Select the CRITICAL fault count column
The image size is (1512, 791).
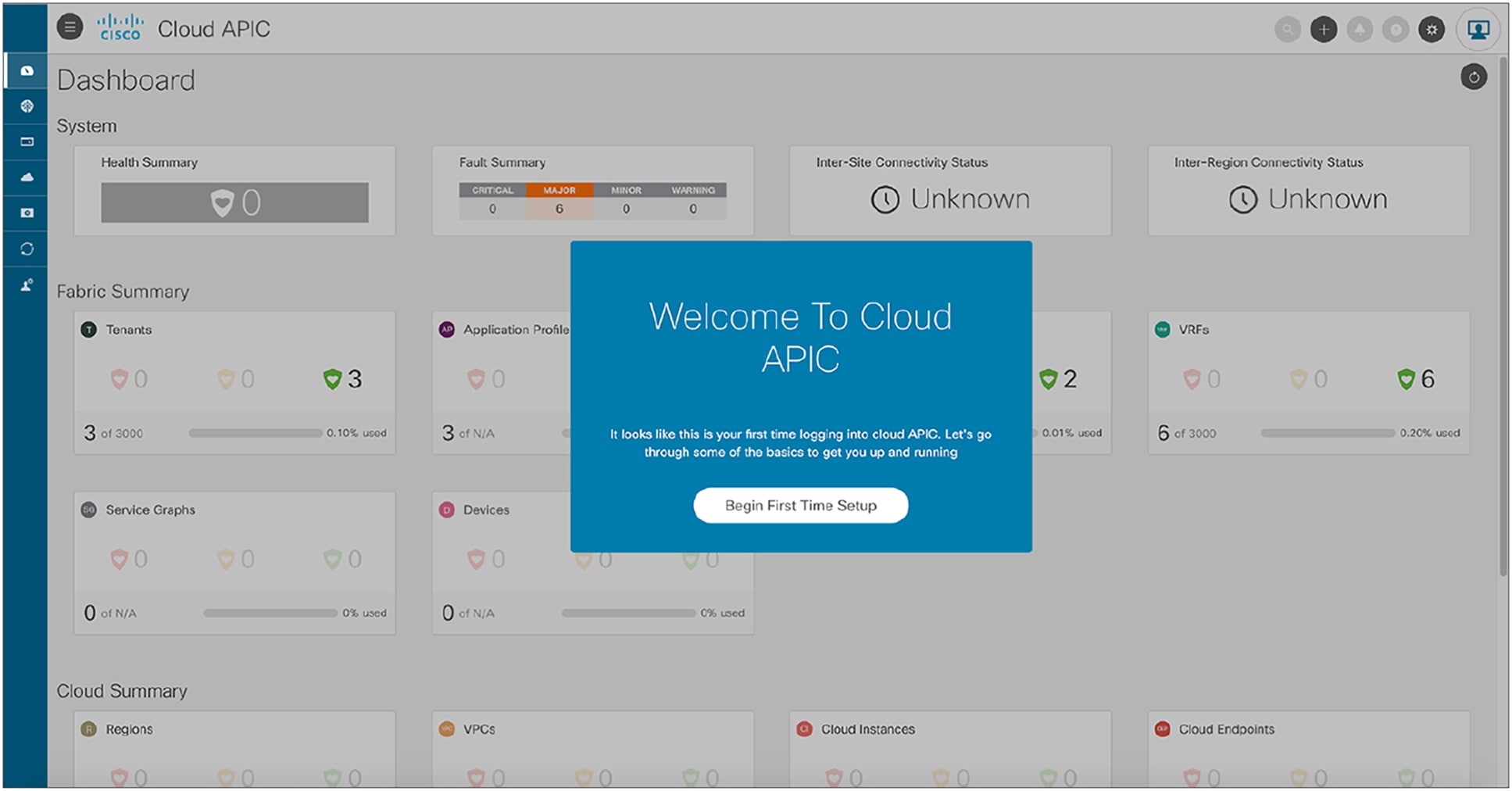click(492, 201)
